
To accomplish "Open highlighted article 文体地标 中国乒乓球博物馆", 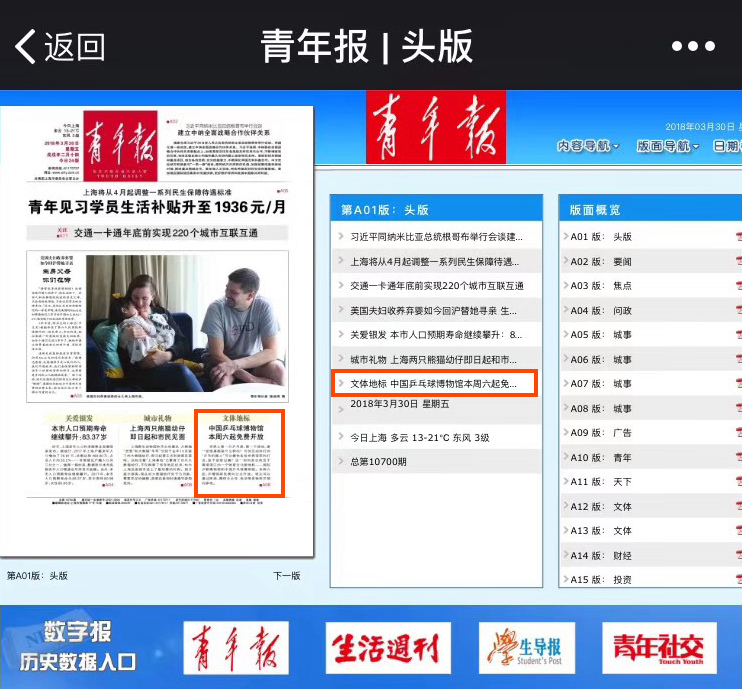I will tap(436, 383).
